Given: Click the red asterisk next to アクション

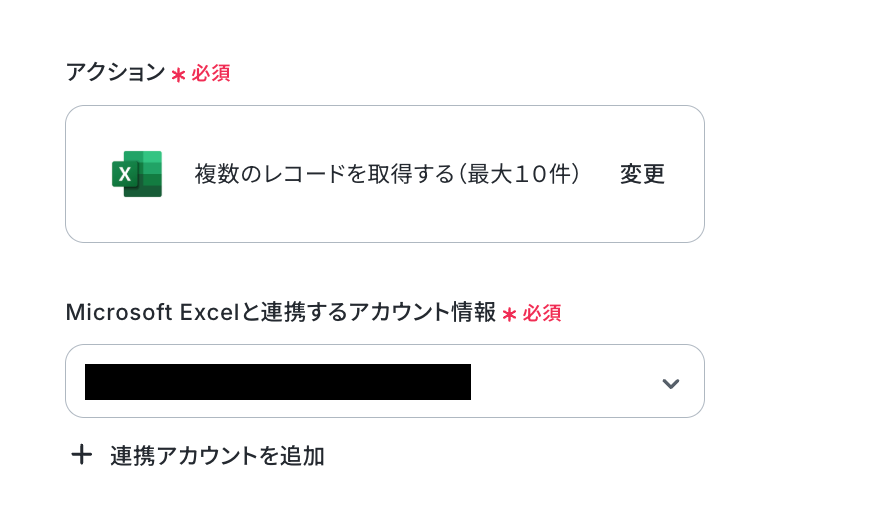Looking at the screenshot, I should 178,74.
